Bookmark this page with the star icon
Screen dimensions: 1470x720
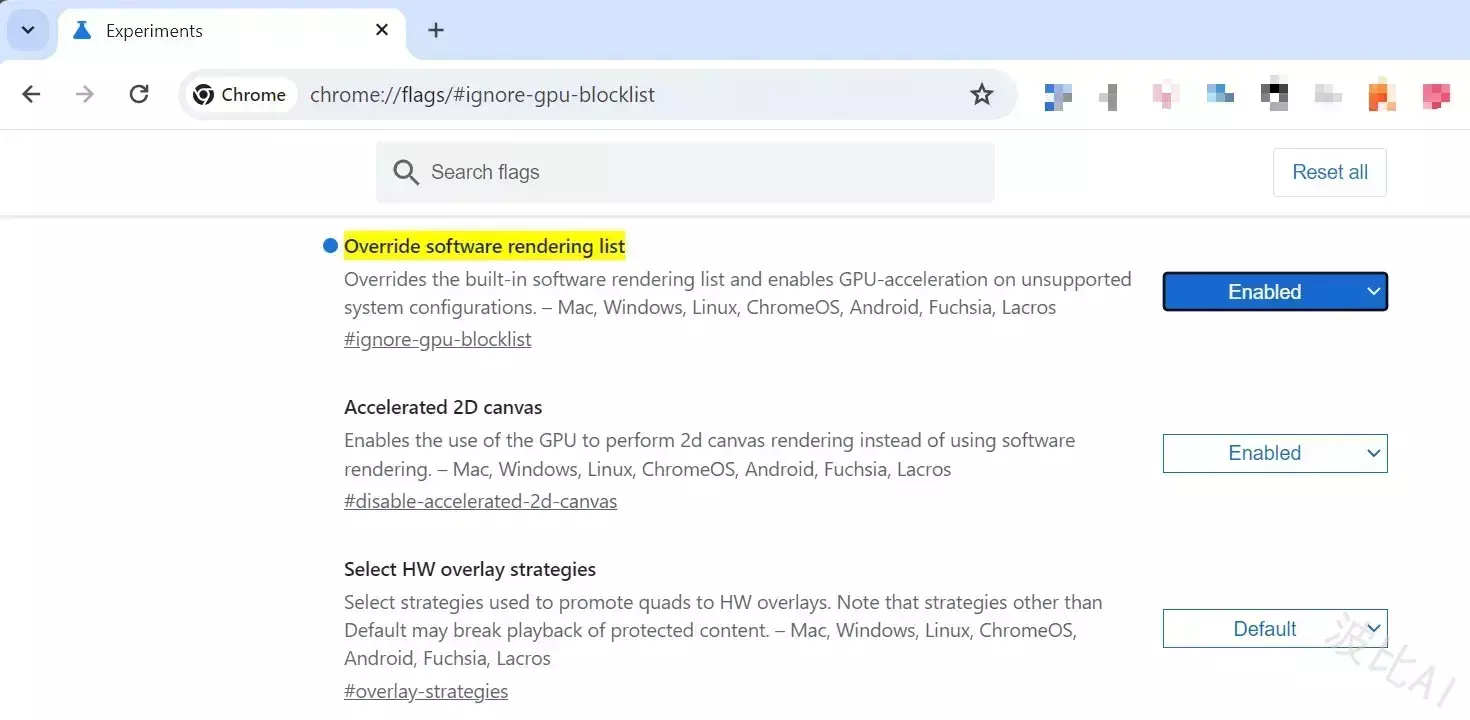tap(982, 94)
